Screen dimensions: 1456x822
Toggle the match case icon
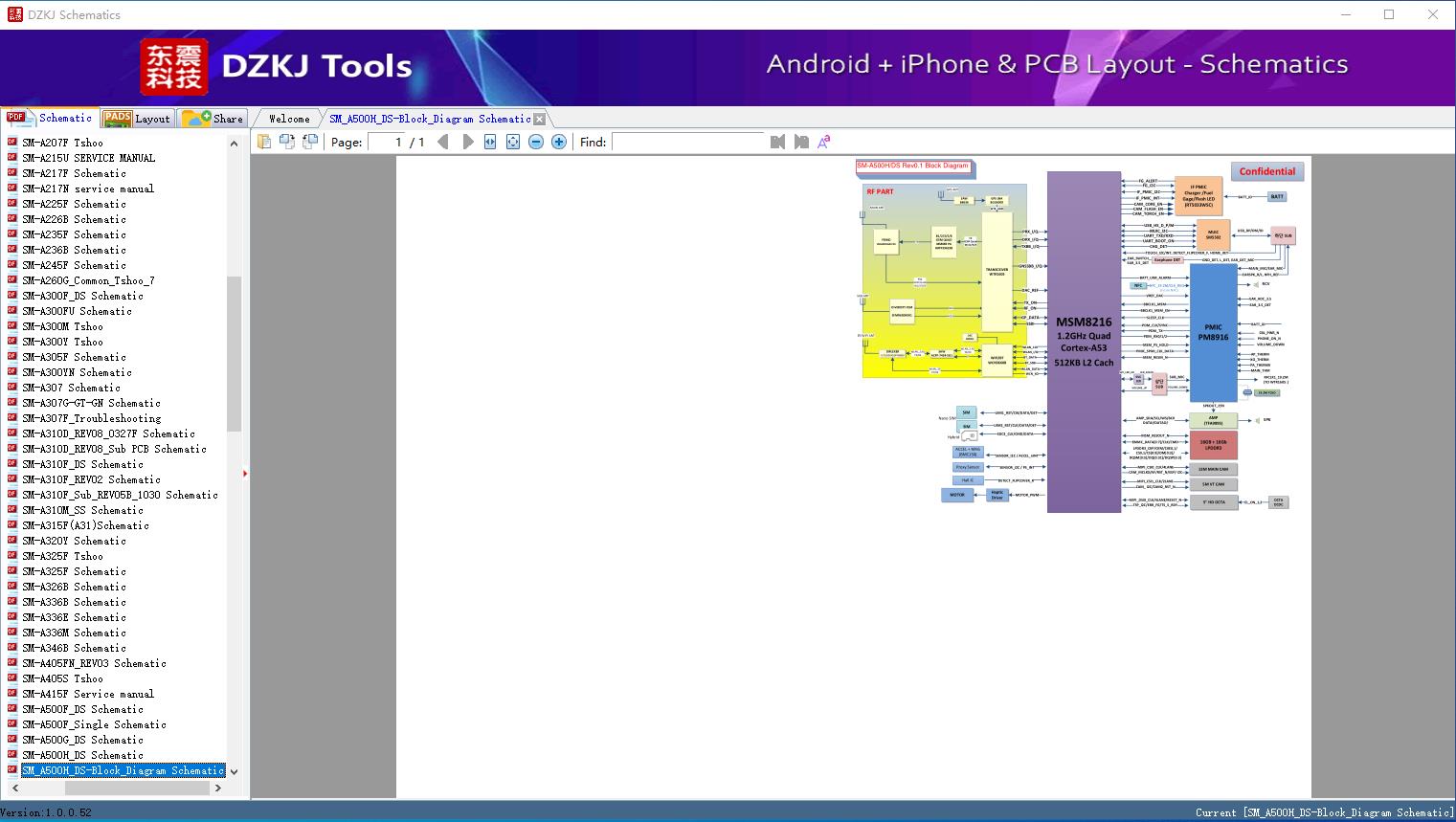(824, 142)
